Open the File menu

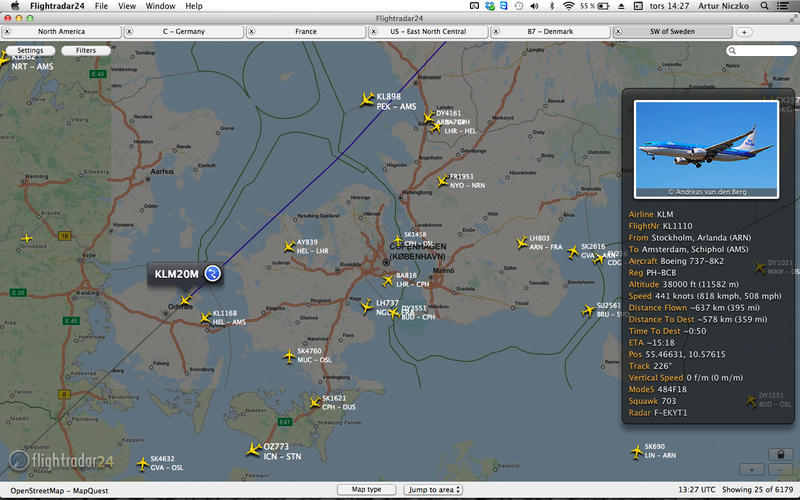pos(101,6)
